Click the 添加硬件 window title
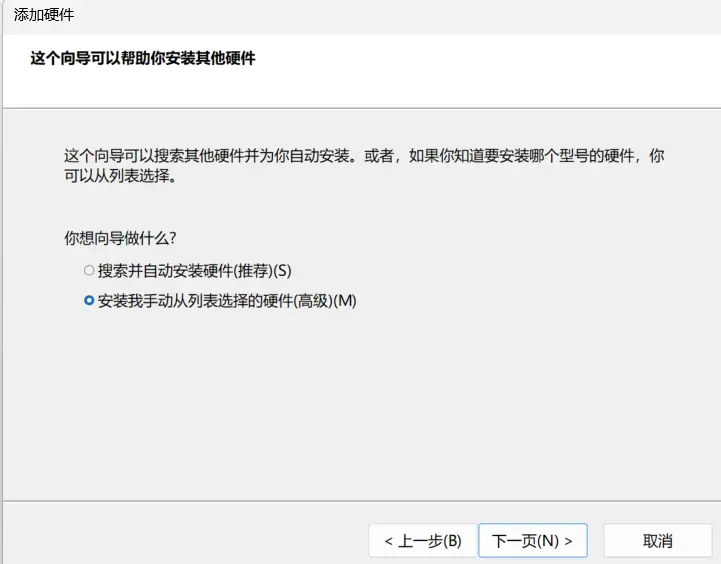This screenshot has width=721, height=564. [x=43, y=15]
